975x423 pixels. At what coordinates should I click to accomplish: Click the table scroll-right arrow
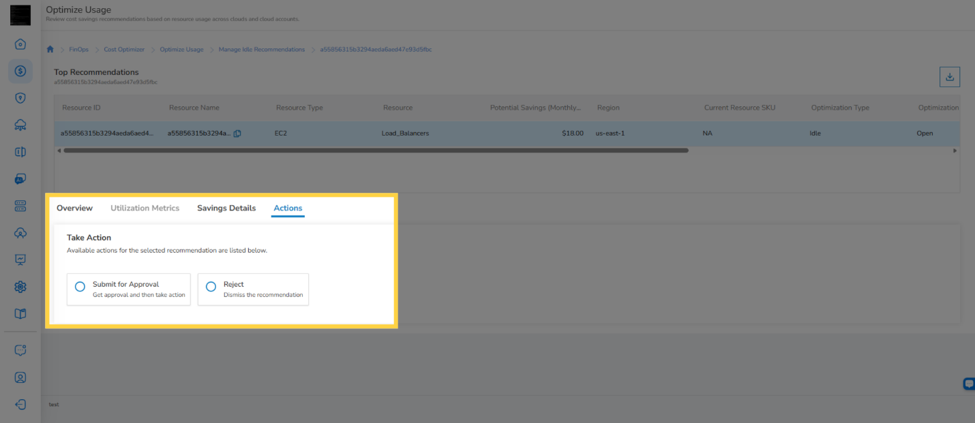[x=955, y=150]
